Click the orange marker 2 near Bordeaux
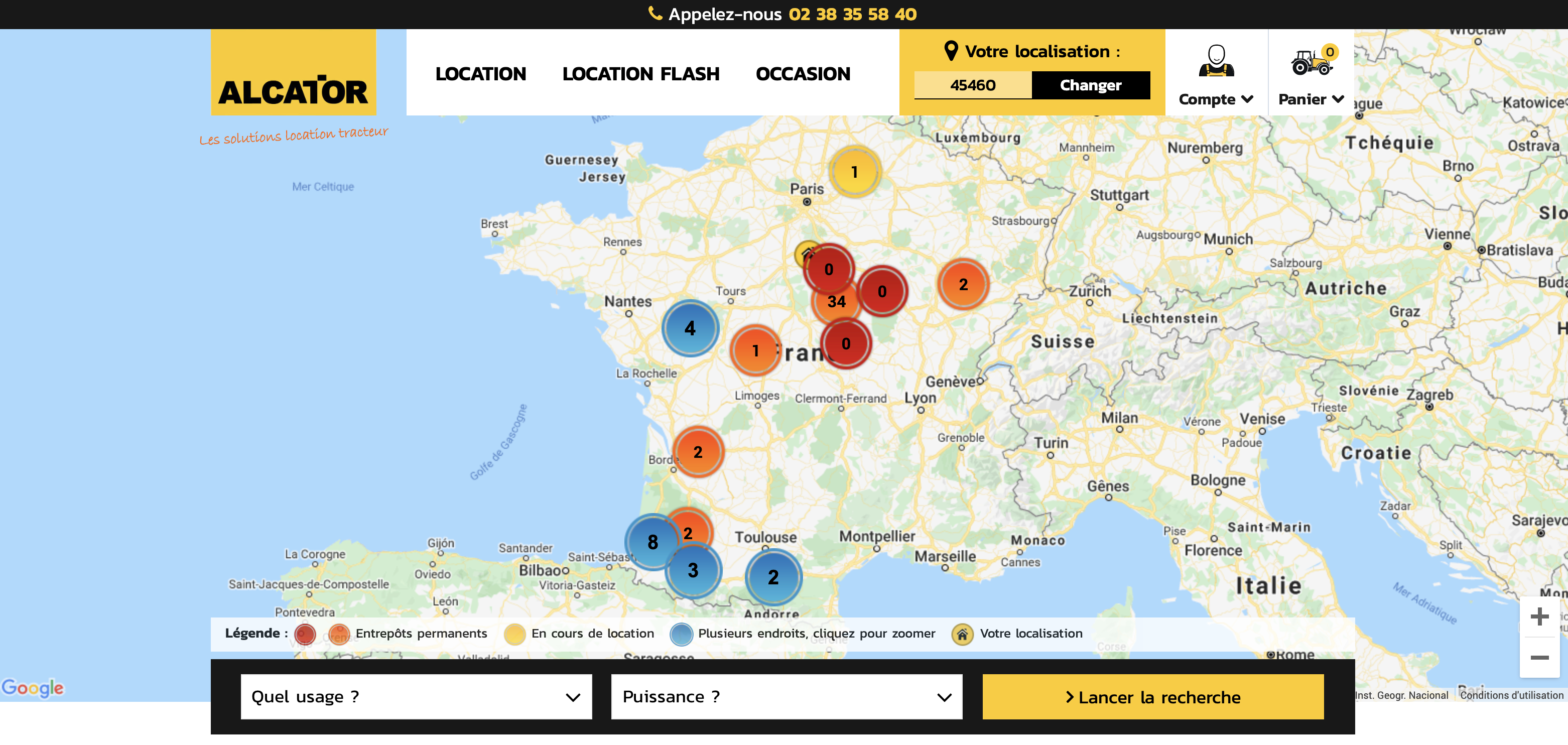This screenshot has width=1568, height=745. 698,452
